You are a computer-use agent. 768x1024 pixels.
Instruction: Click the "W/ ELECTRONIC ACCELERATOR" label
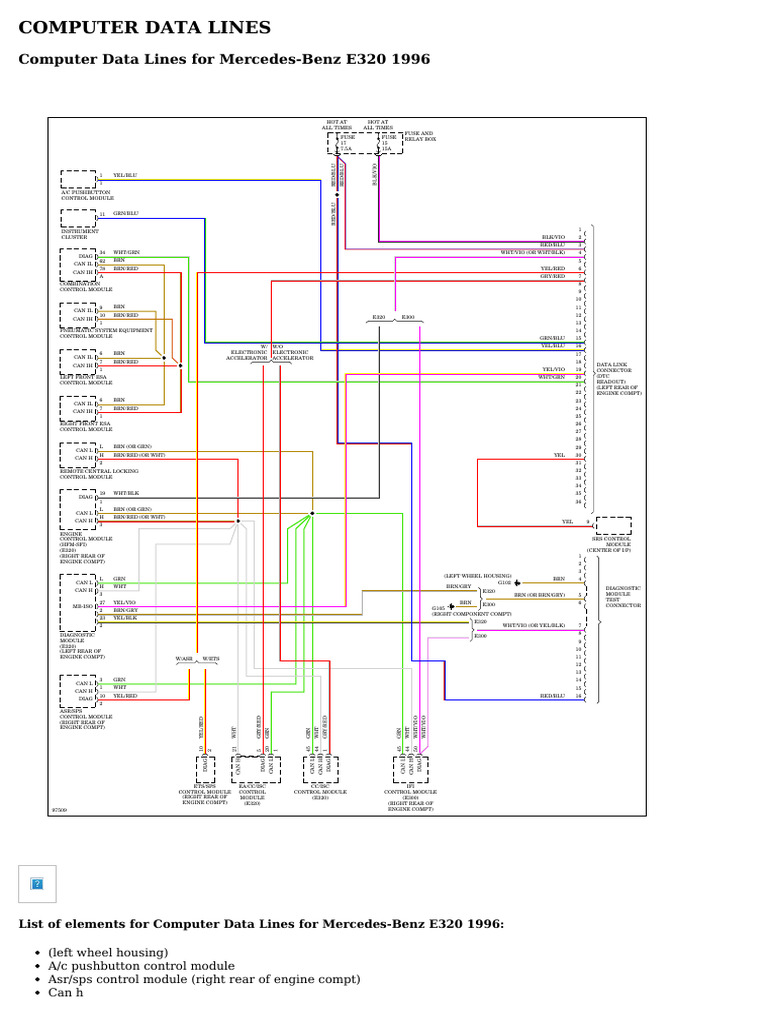click(x=248, y=353)
